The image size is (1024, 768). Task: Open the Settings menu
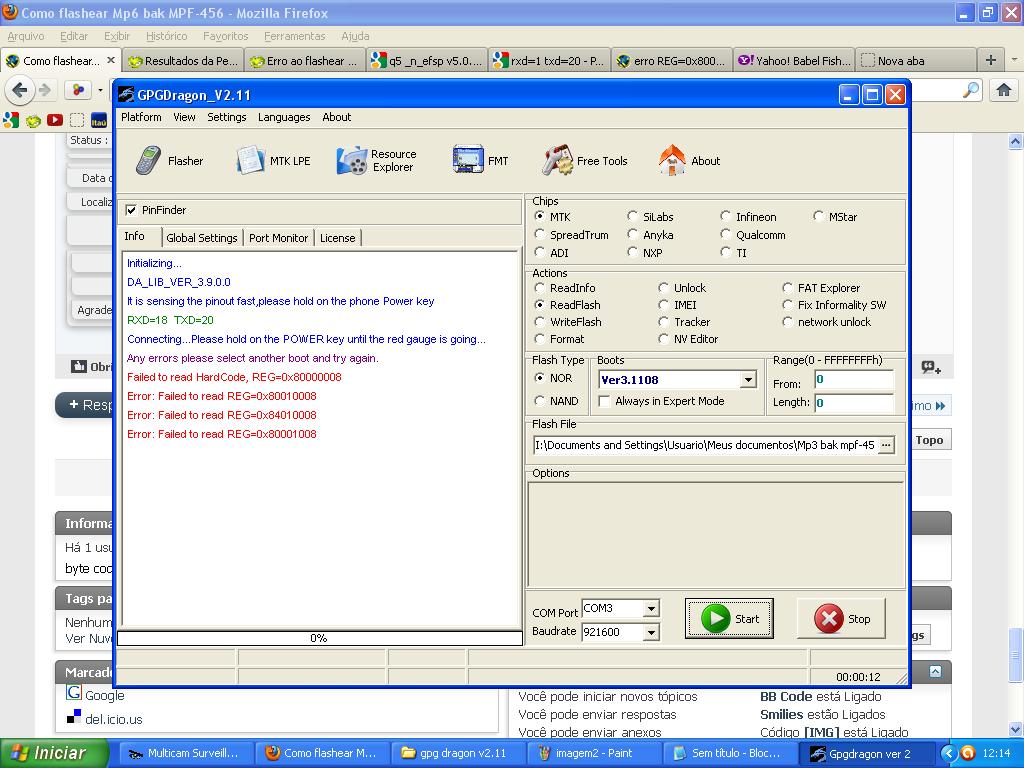(227, 117)
